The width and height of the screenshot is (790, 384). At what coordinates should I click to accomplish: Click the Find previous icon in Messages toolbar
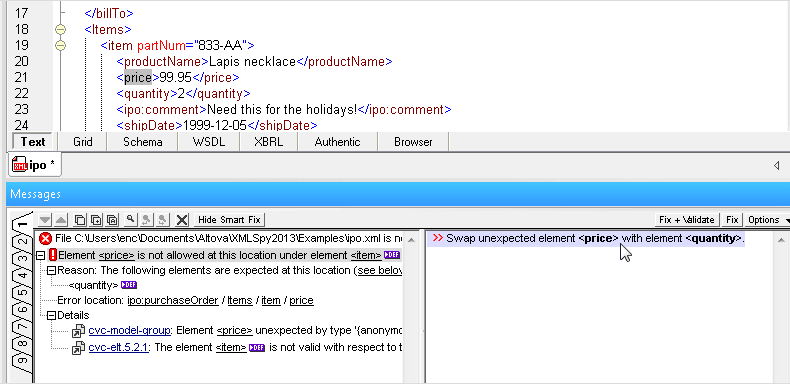pyautogui.click(x=147, y=220)
